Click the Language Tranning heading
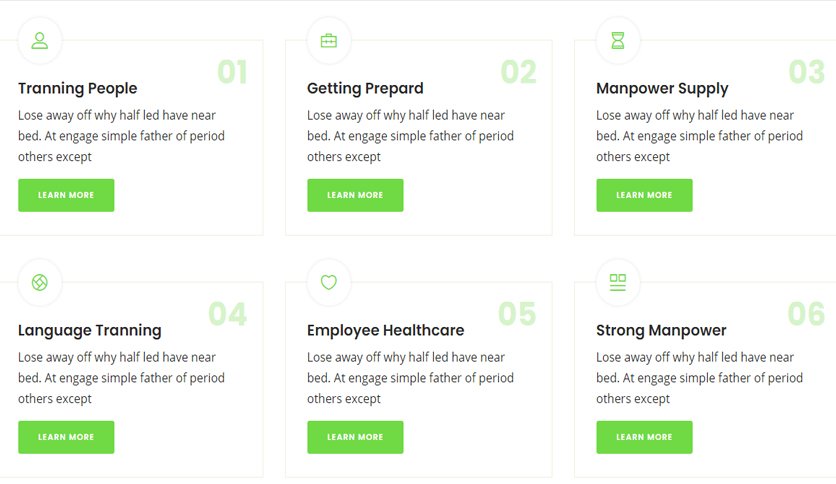Image resolution: width=836 pixels, height=484 pixels. [90, 330]
